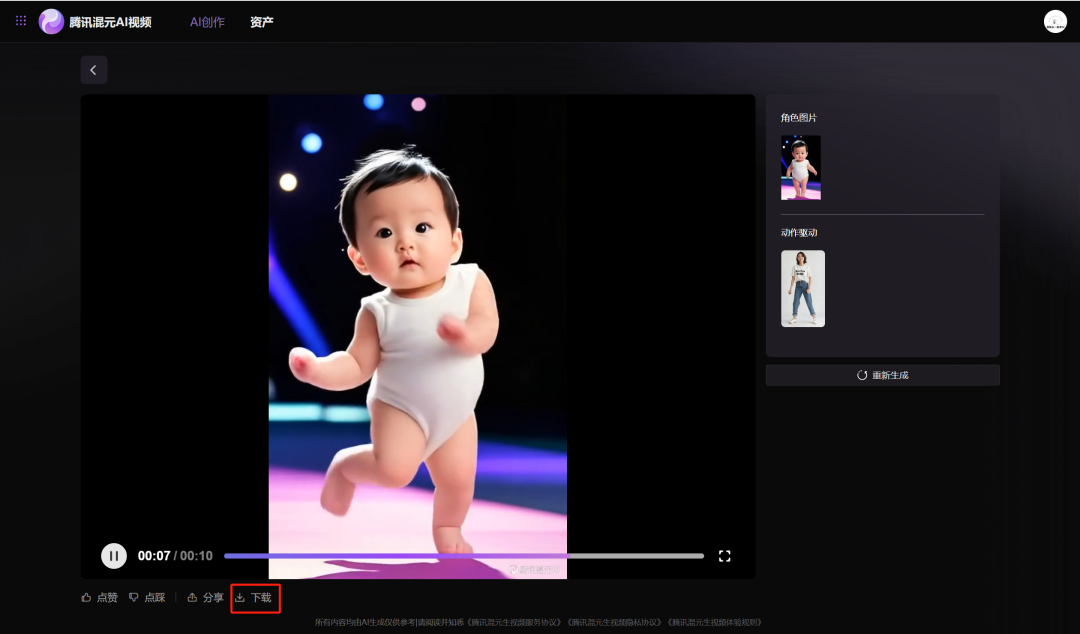Open 腾讯混元生视频体验规则 link

coord(714,622)
